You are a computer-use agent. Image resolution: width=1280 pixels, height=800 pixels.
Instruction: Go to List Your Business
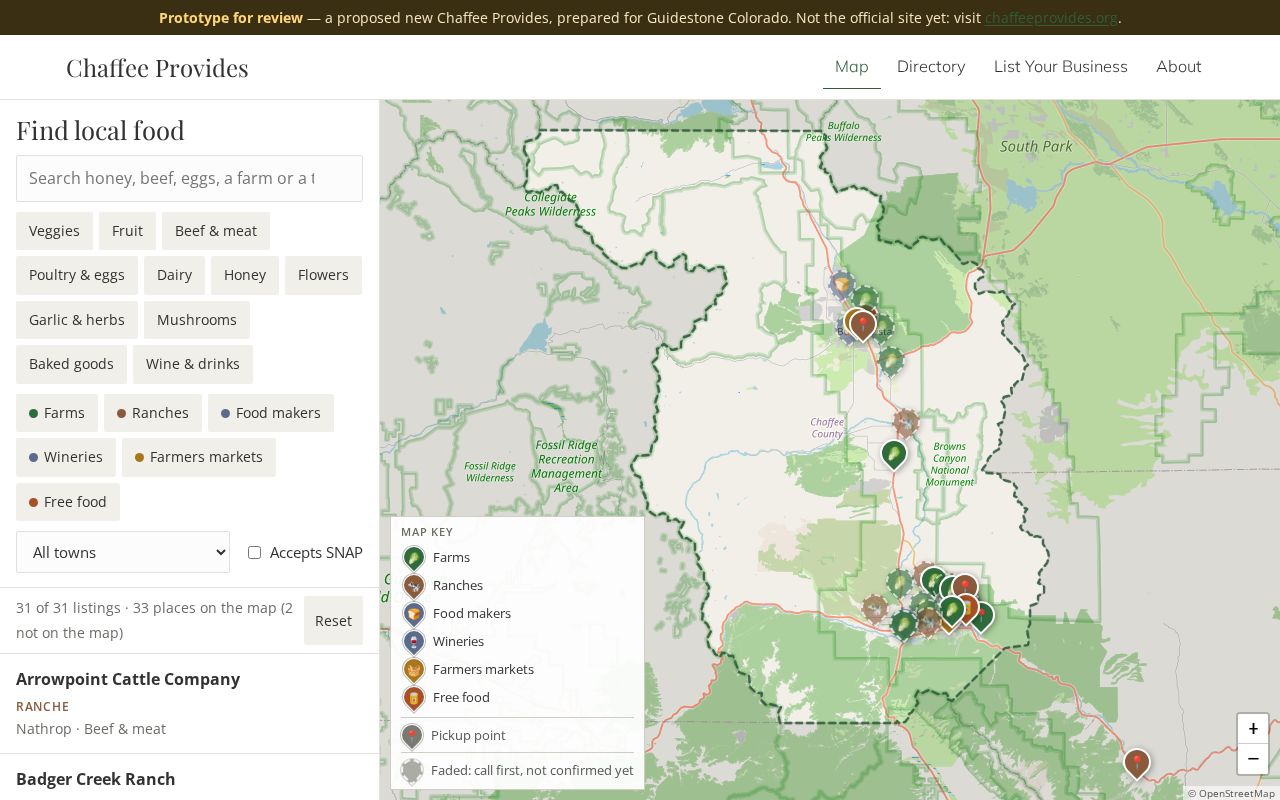point(1061,67)
